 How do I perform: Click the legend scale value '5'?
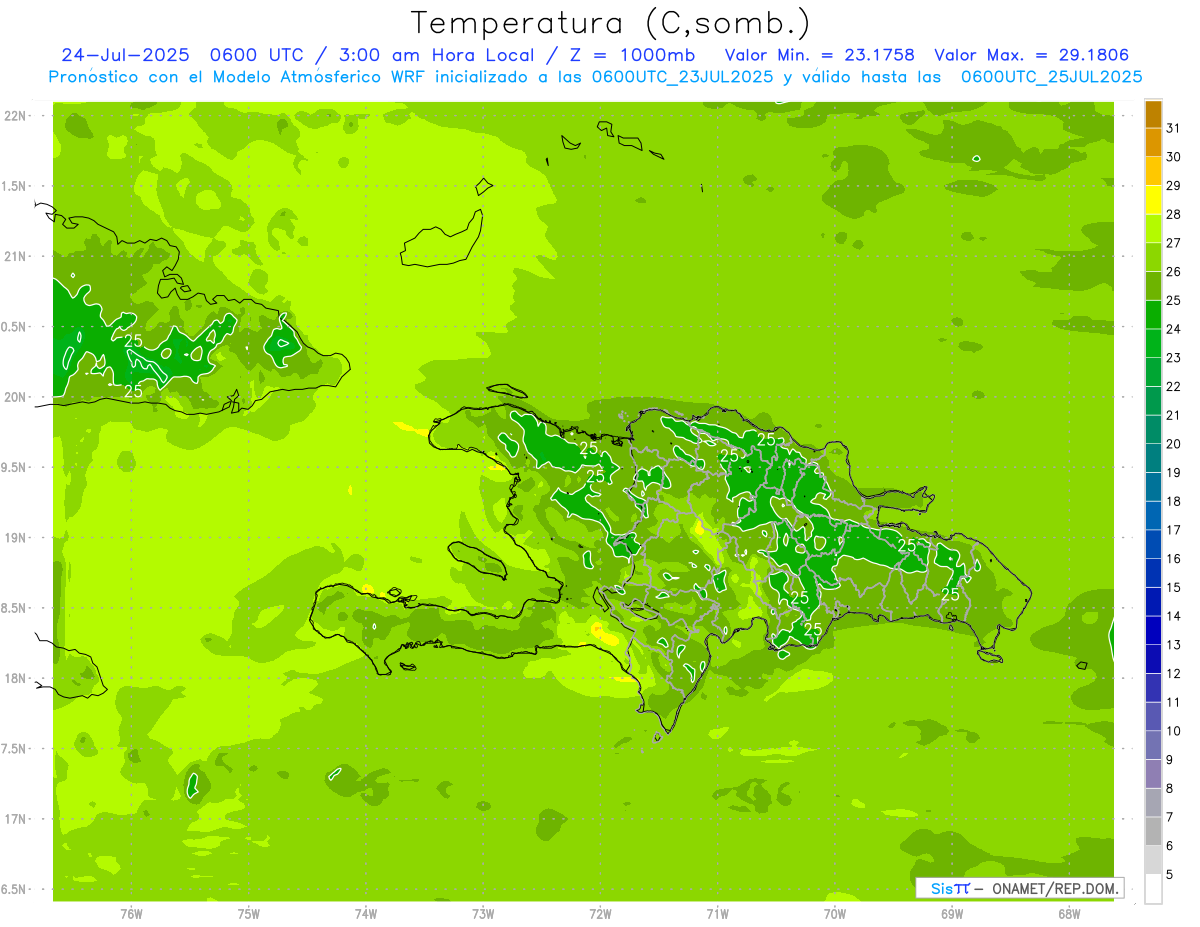click(x=1170, y=874)
